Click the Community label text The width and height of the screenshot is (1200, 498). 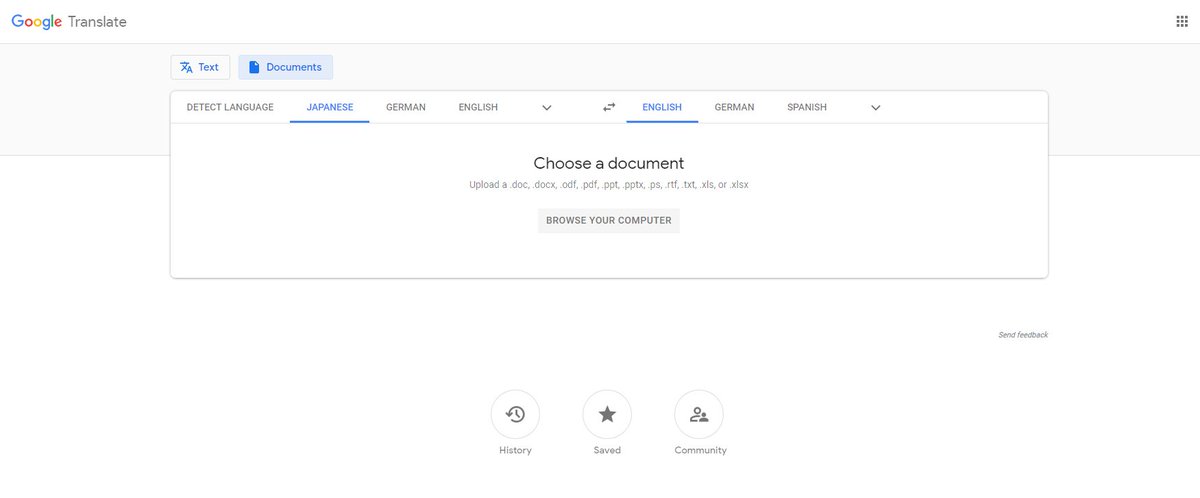pos(700,450)
